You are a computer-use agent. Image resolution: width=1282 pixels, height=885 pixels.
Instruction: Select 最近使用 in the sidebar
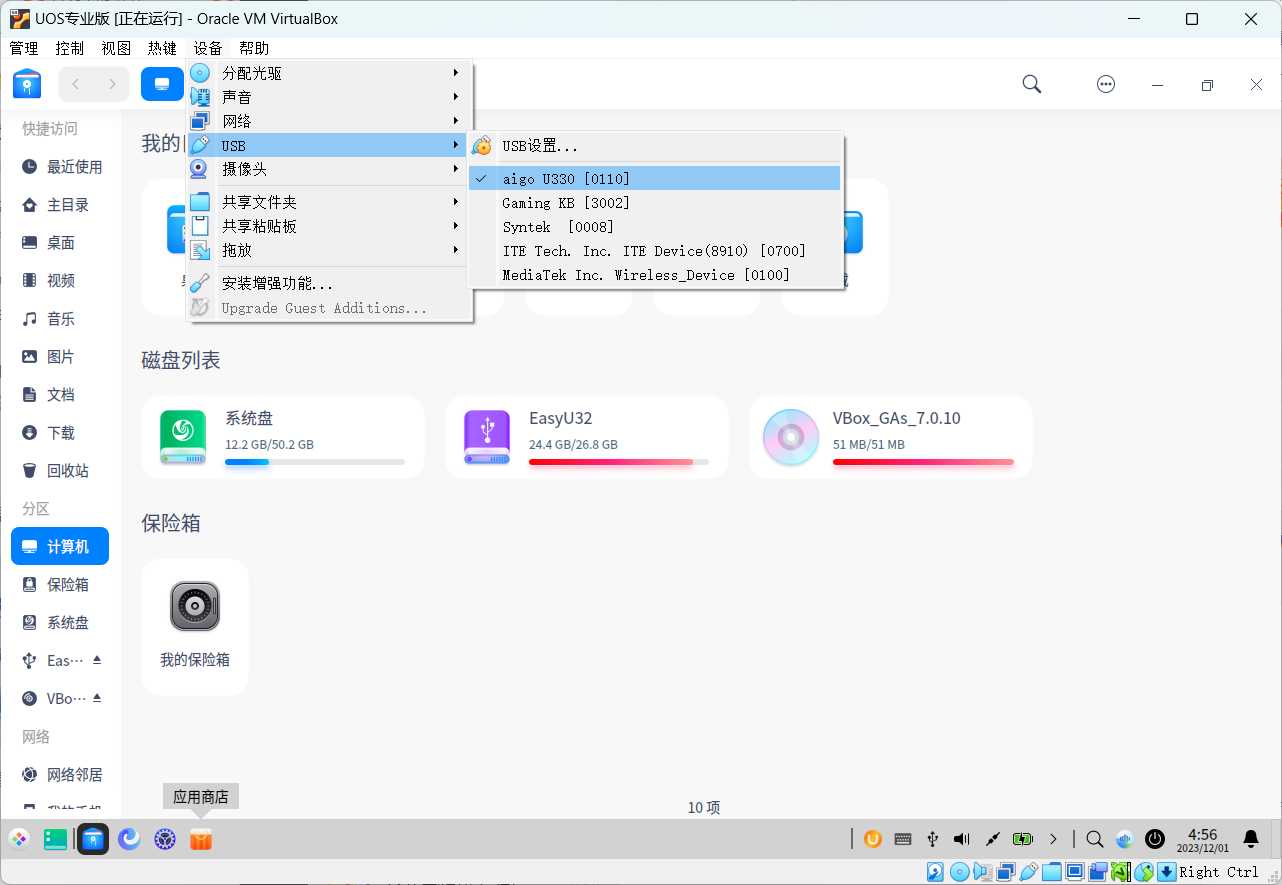60,167
